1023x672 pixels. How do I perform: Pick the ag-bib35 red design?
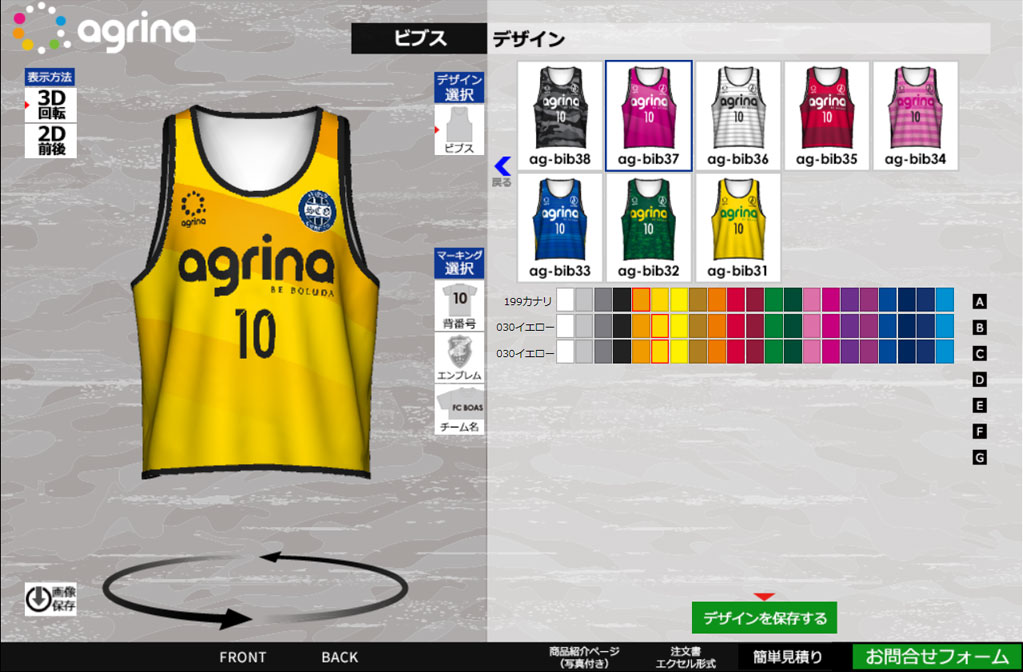coord(827,115)
